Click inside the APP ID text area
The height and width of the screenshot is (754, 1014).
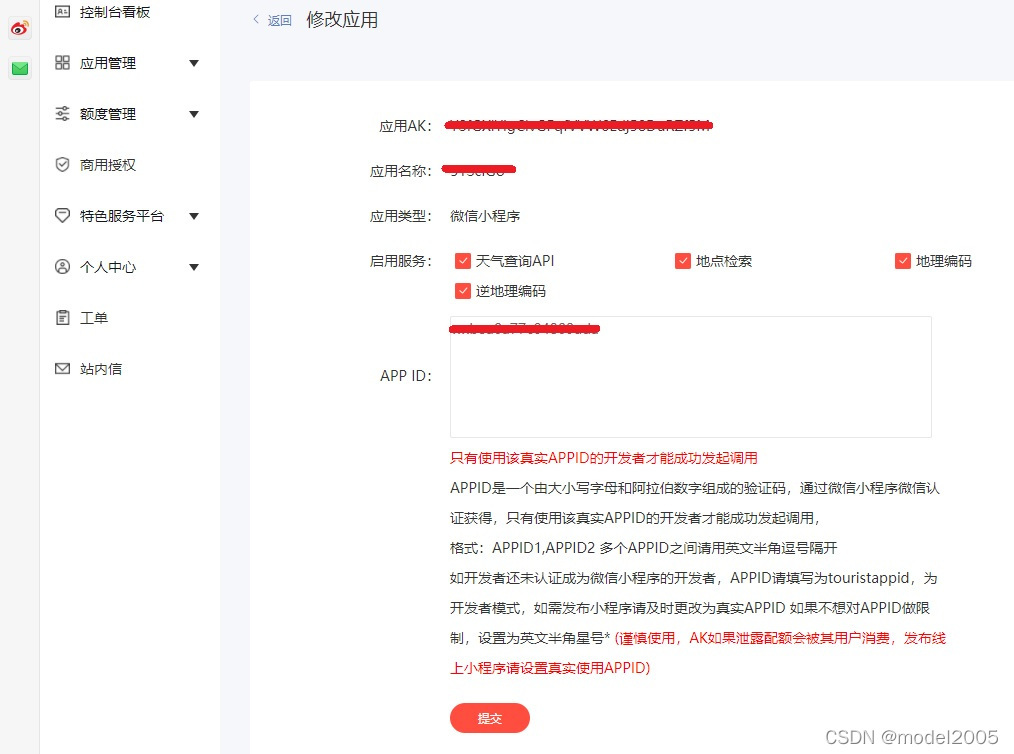691,377
